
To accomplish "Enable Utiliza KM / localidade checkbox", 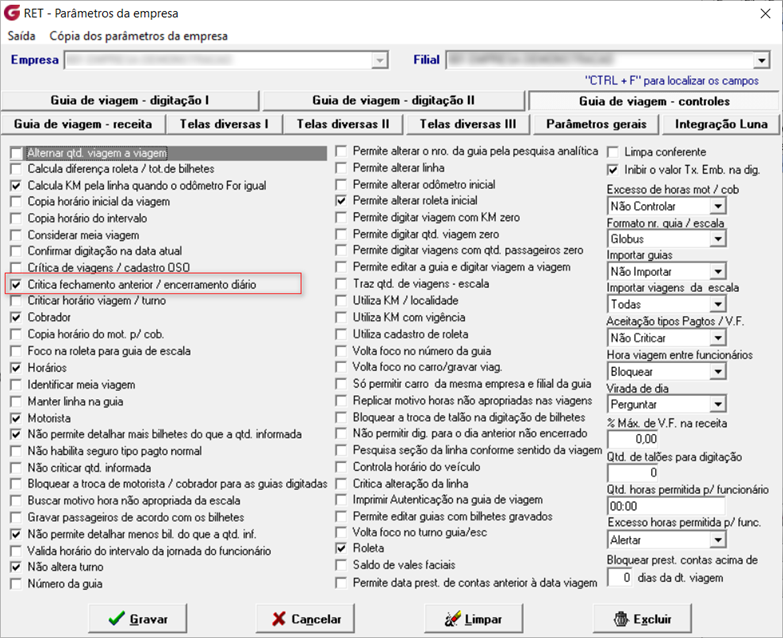I will pyautogui.click(x=341, y=301).
